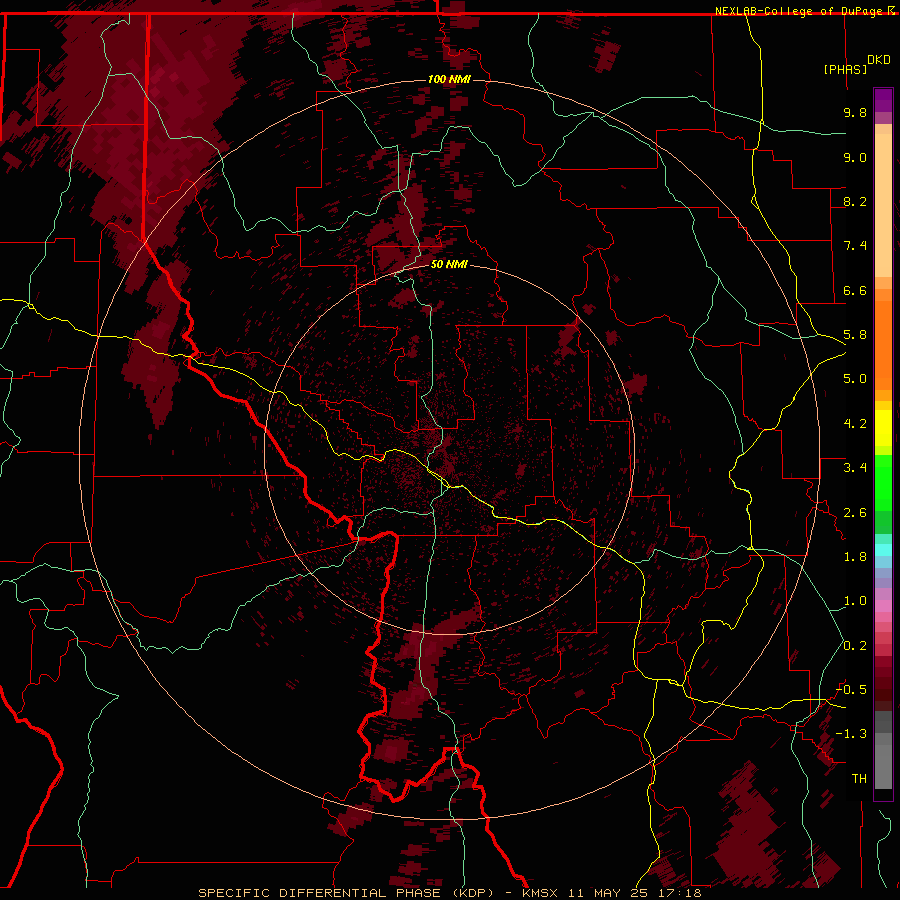Click the 0.2 value on the color scale
Viewport: 900px width, 900px height.
855,646
